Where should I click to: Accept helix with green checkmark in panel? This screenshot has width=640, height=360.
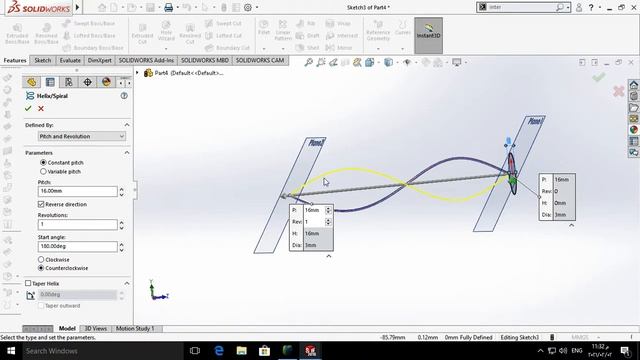pos(28,109)
